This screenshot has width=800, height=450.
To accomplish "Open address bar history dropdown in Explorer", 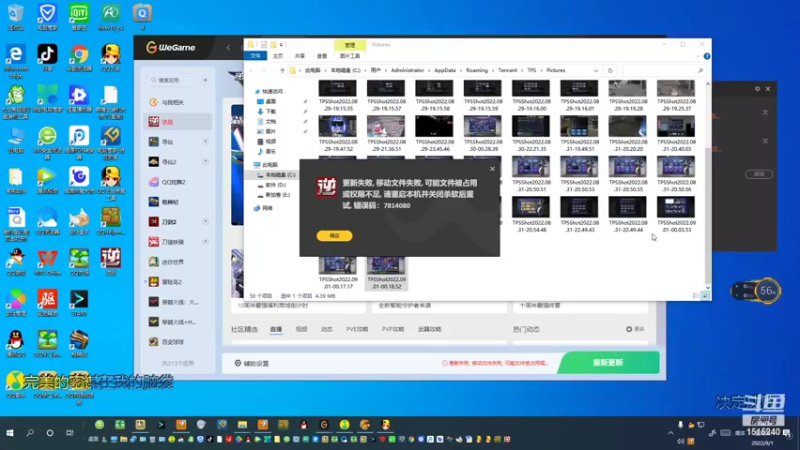I will click(x=596, y=70).
